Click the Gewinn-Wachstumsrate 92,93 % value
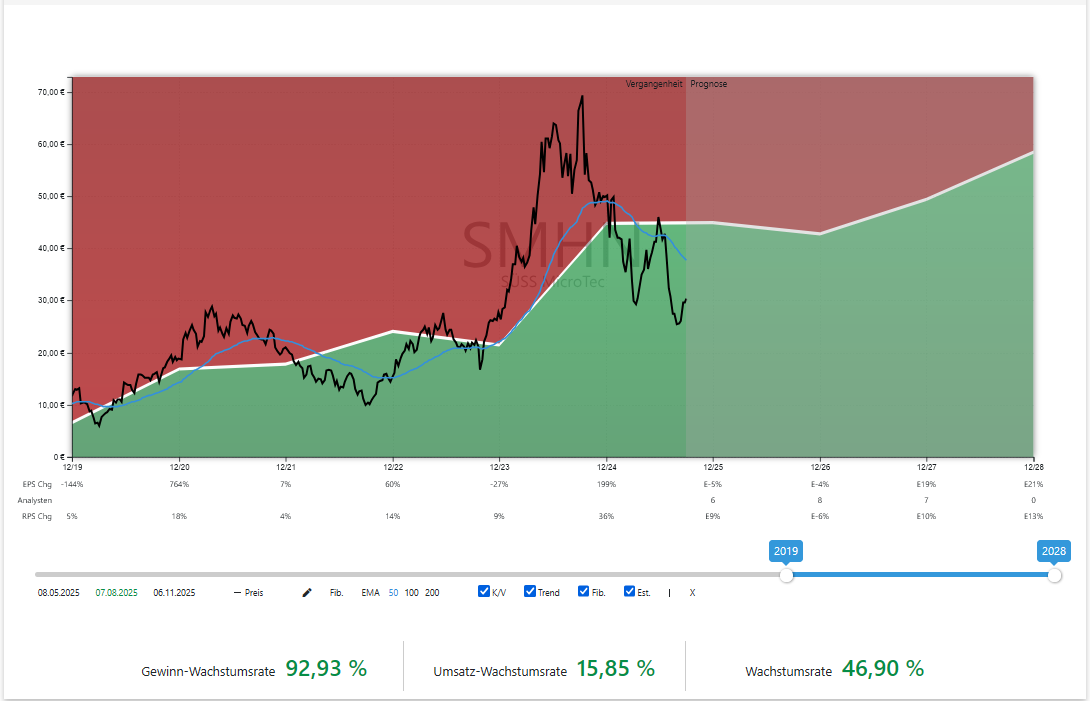 [x=326, y=669]
